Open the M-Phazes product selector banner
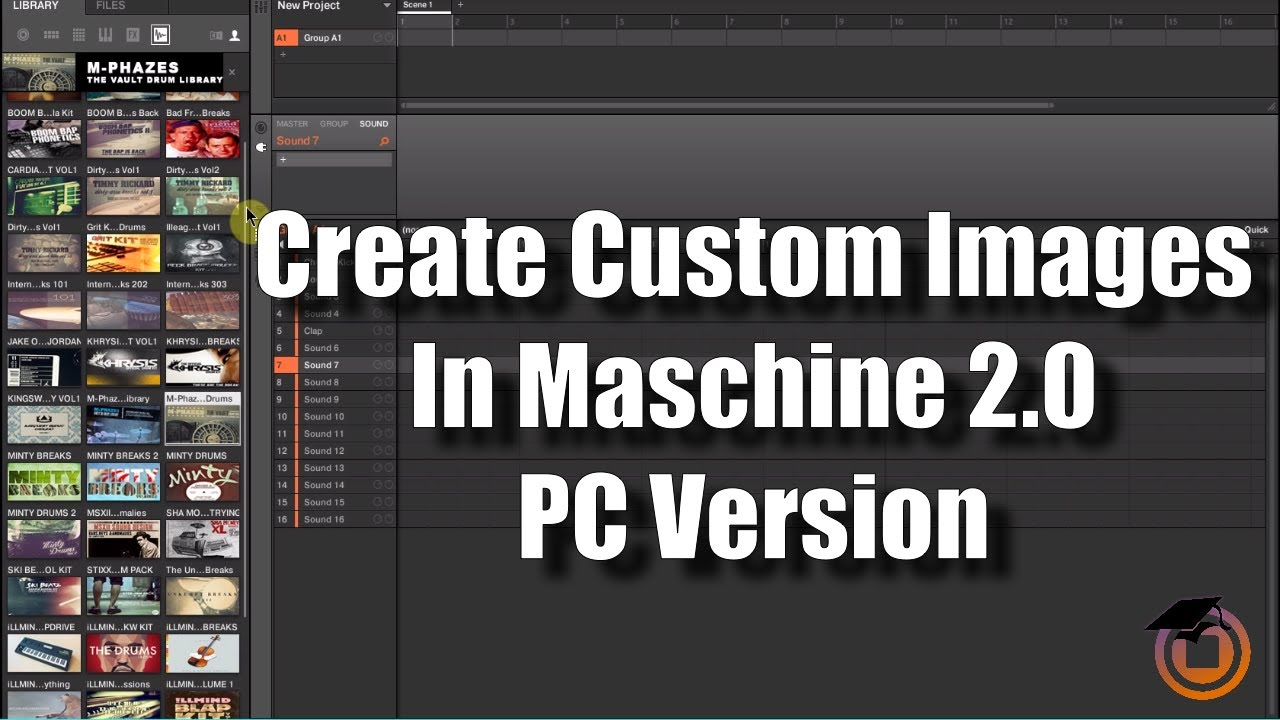Screen dimensions: 1280x720 click(113, 72)
